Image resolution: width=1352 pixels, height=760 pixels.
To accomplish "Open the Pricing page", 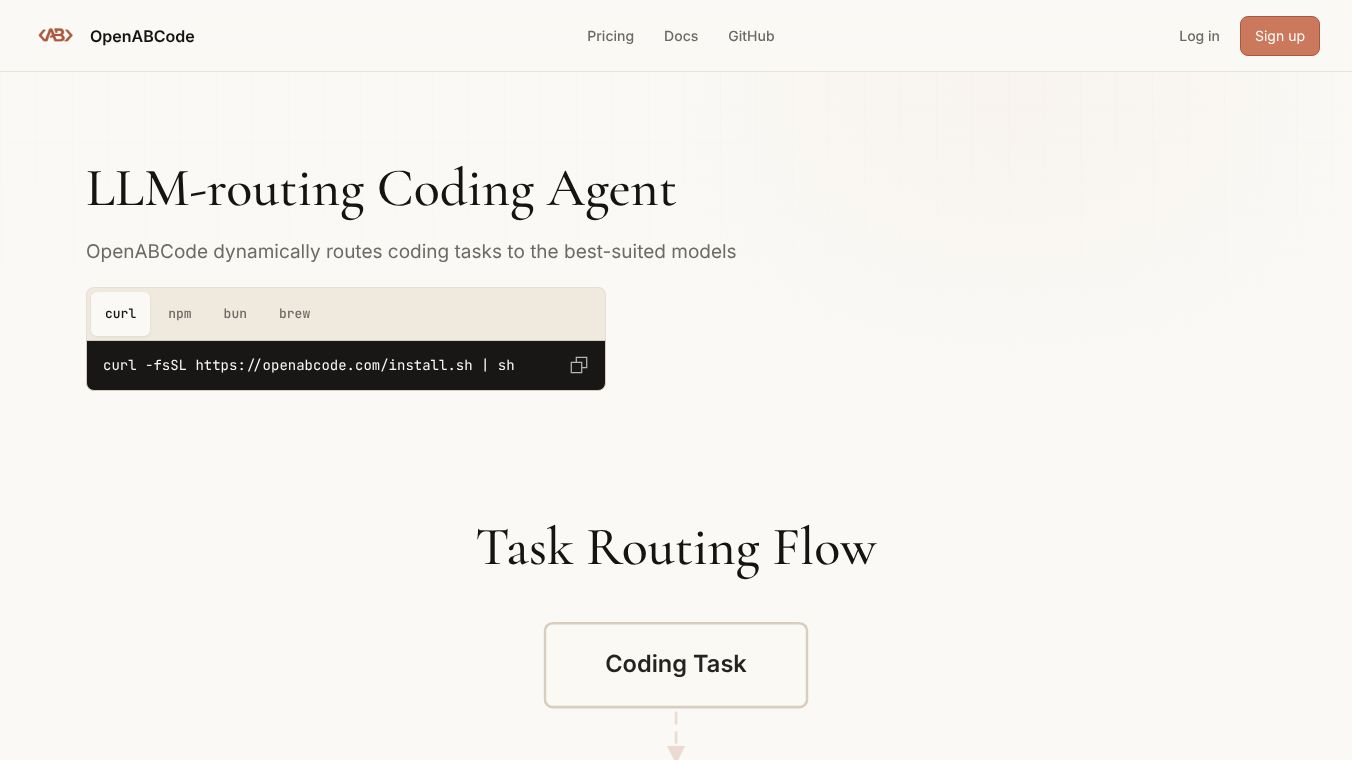I will point(610,36).
